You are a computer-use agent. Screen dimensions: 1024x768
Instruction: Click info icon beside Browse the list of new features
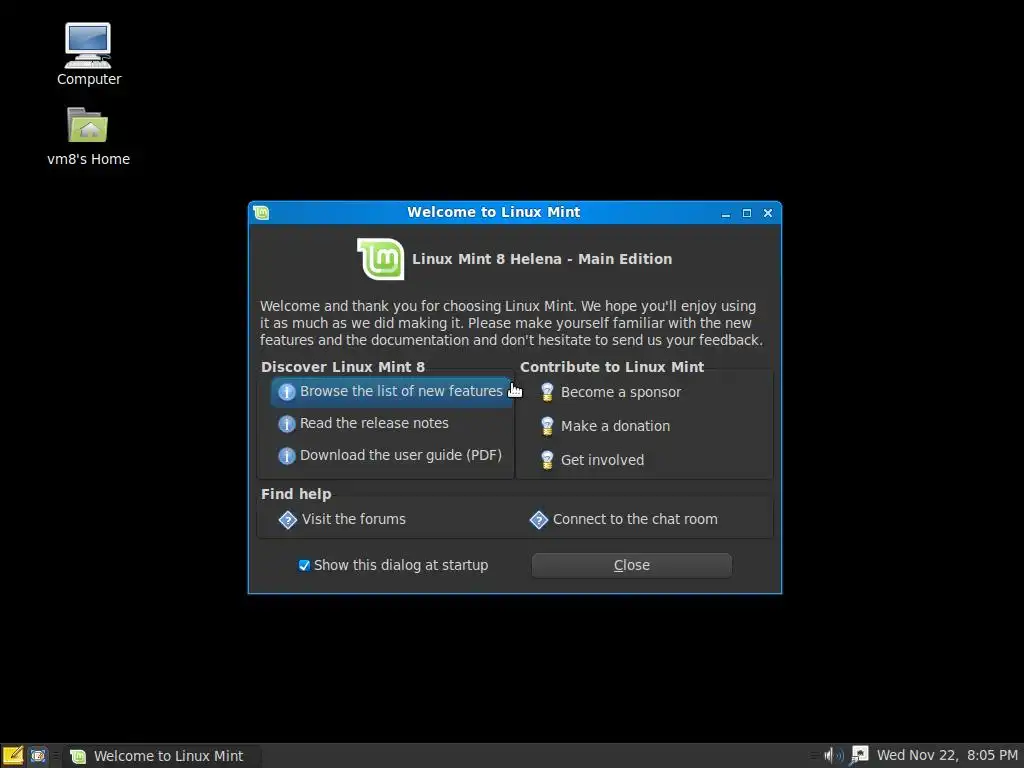pos(287,392)
